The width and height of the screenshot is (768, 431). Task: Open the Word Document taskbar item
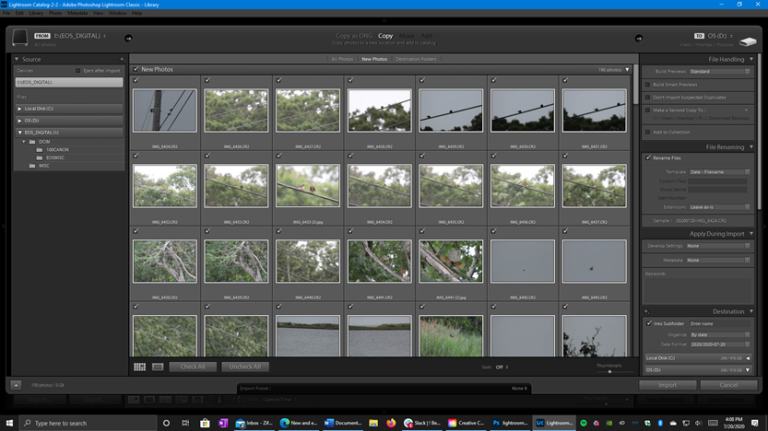[342, 423]
